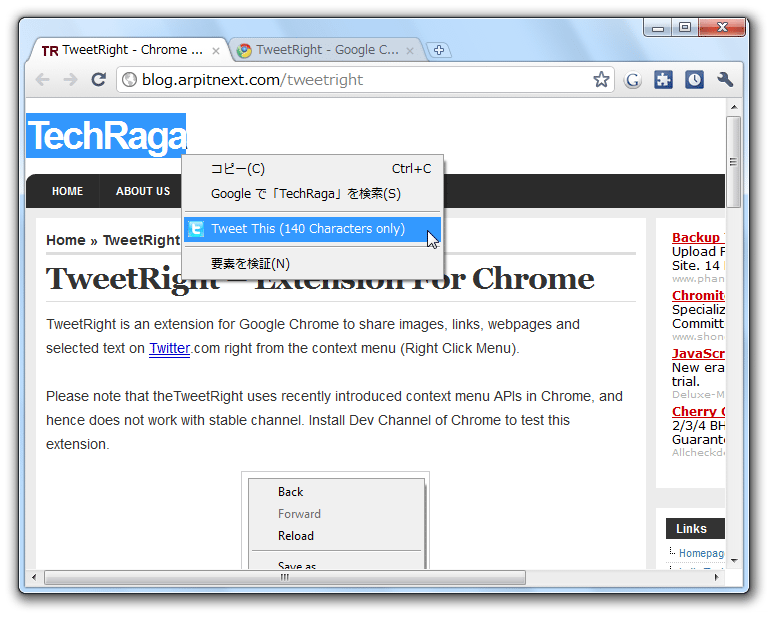
Task: Click the browser Back arrow
Action: click(42, 79)
